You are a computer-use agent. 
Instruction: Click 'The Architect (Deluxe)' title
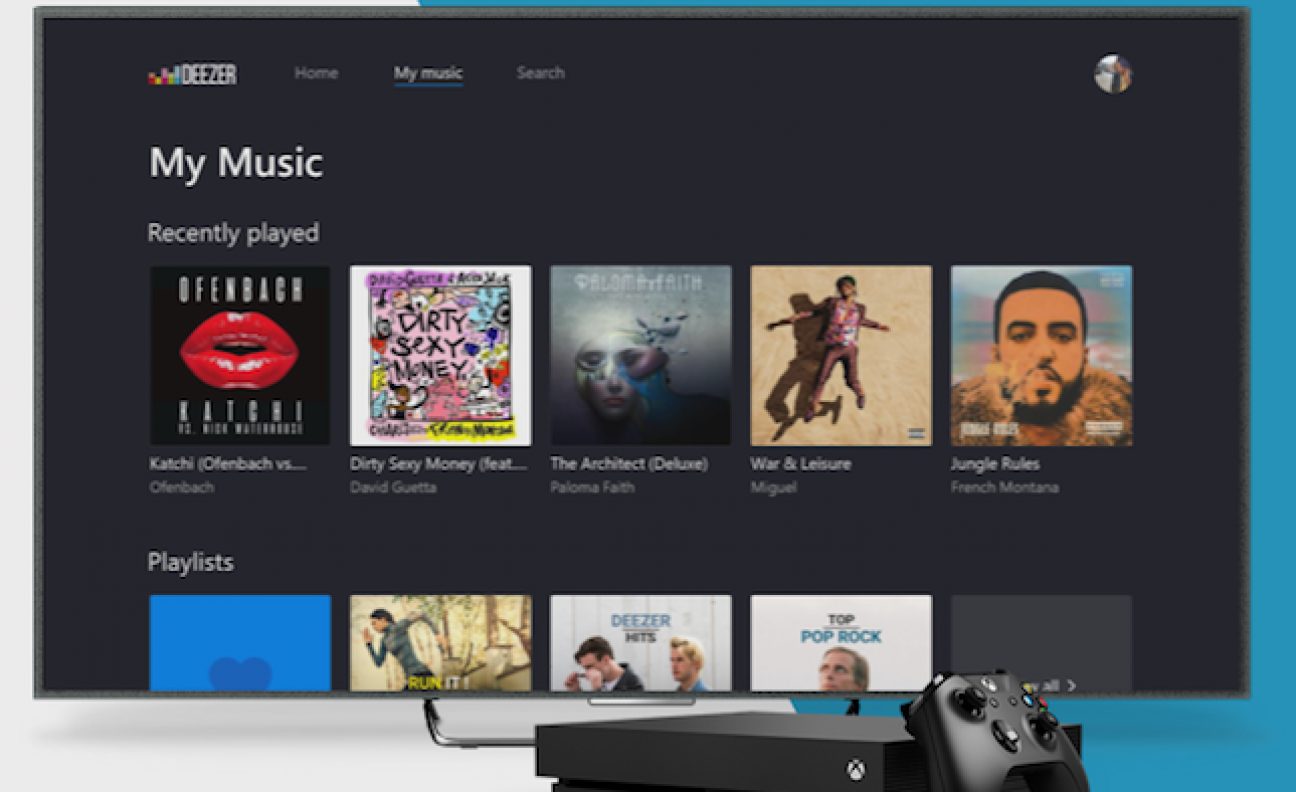click(x=629, y=464)
